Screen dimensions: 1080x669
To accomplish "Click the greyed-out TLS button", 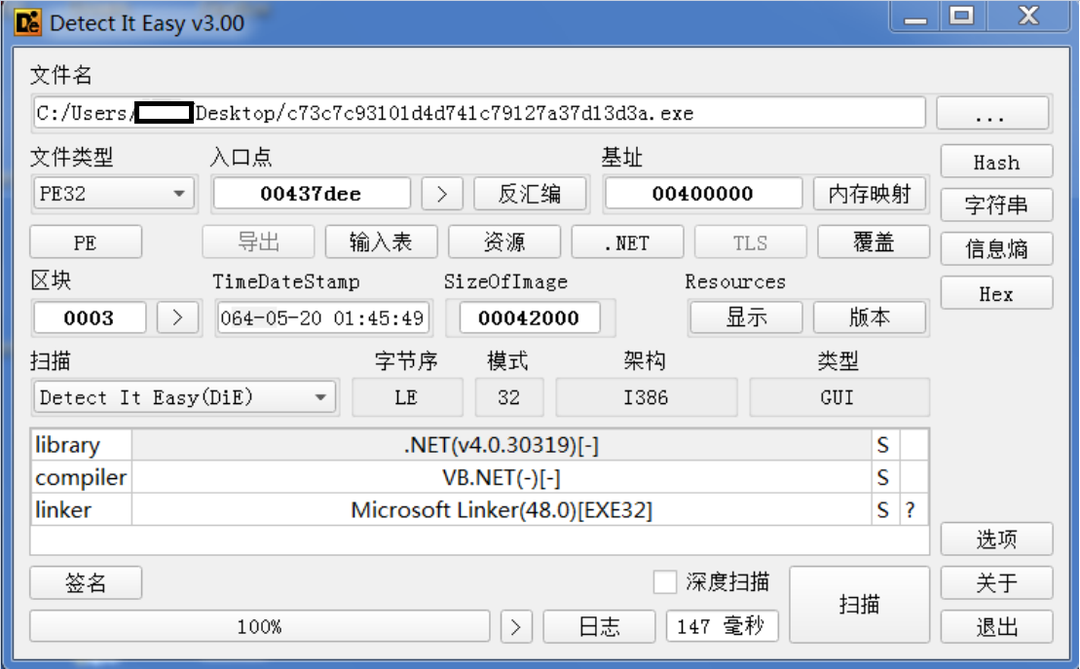I will pos(750,243).
